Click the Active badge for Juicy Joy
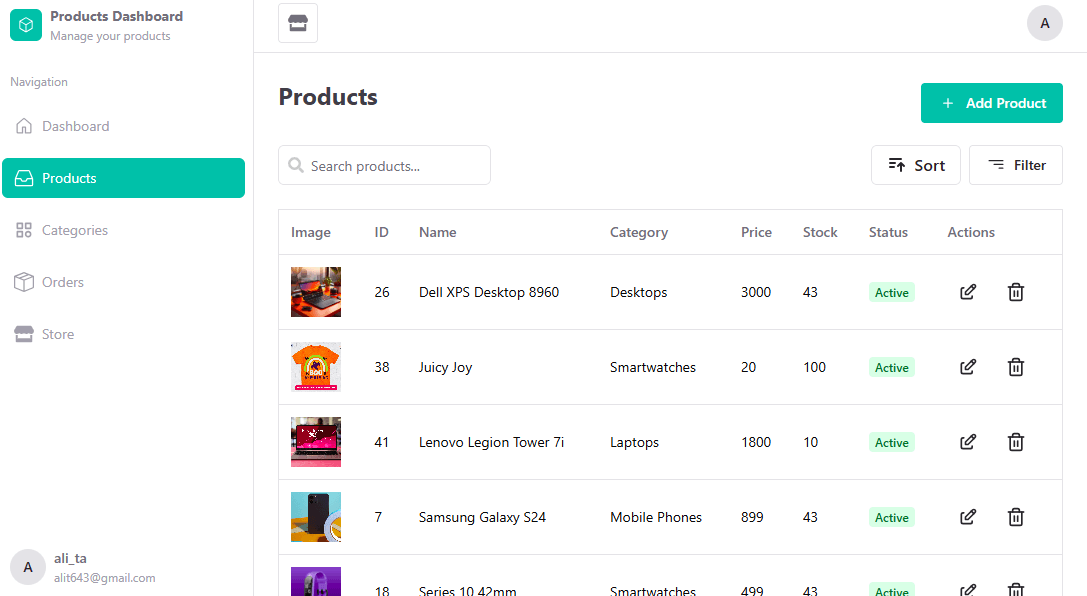The height and width of the screenshot is (596, 1087). coord(892,367)
